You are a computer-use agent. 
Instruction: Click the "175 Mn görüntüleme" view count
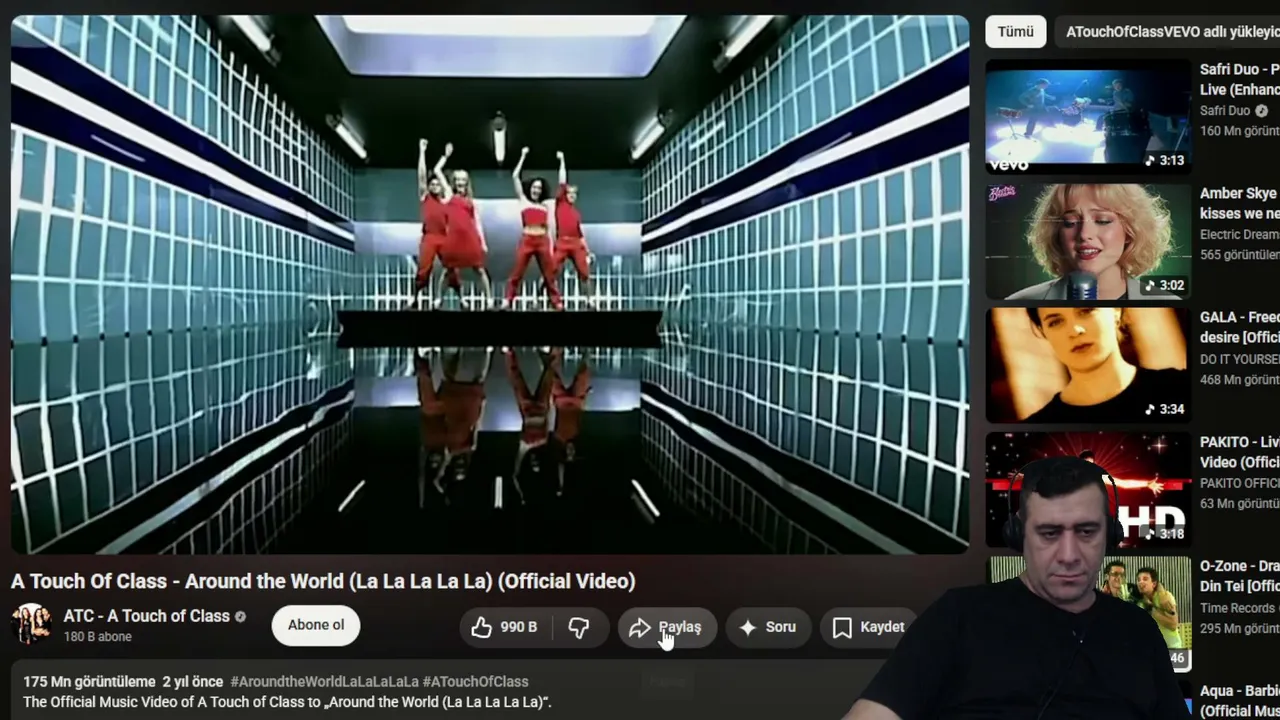pyautogui.click(x=89, y=682)
